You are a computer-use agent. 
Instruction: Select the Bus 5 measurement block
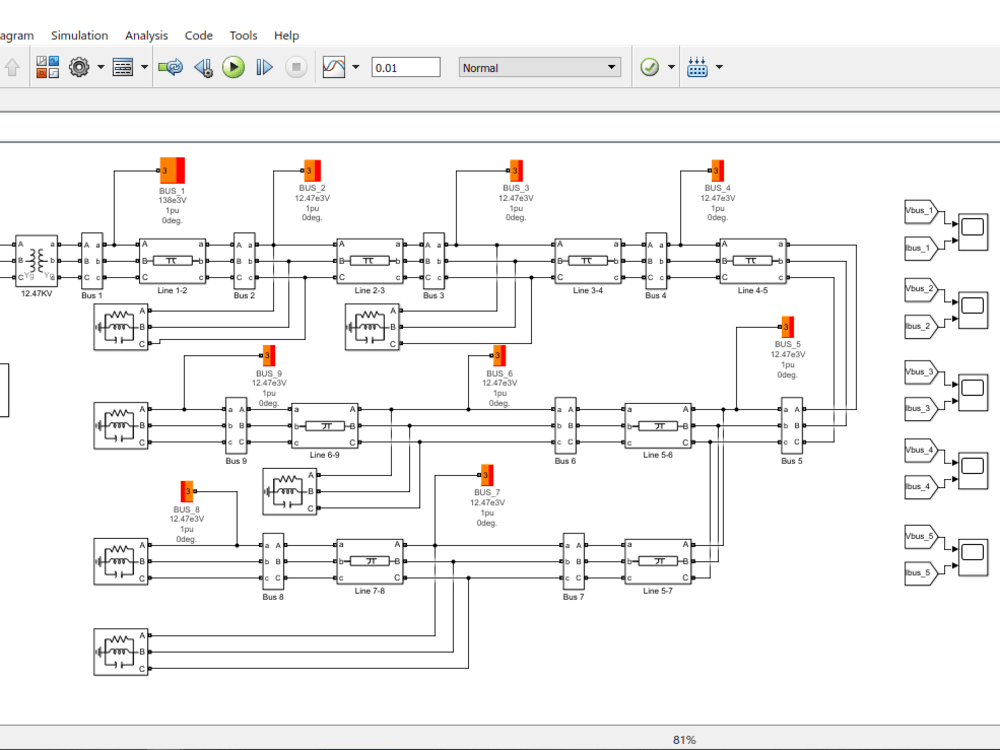[x=791, y=426]
